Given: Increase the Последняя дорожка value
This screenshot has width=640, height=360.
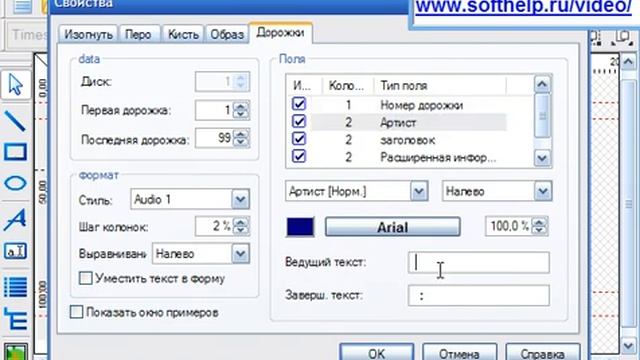Looking at the screenshot, I should 241,133.
